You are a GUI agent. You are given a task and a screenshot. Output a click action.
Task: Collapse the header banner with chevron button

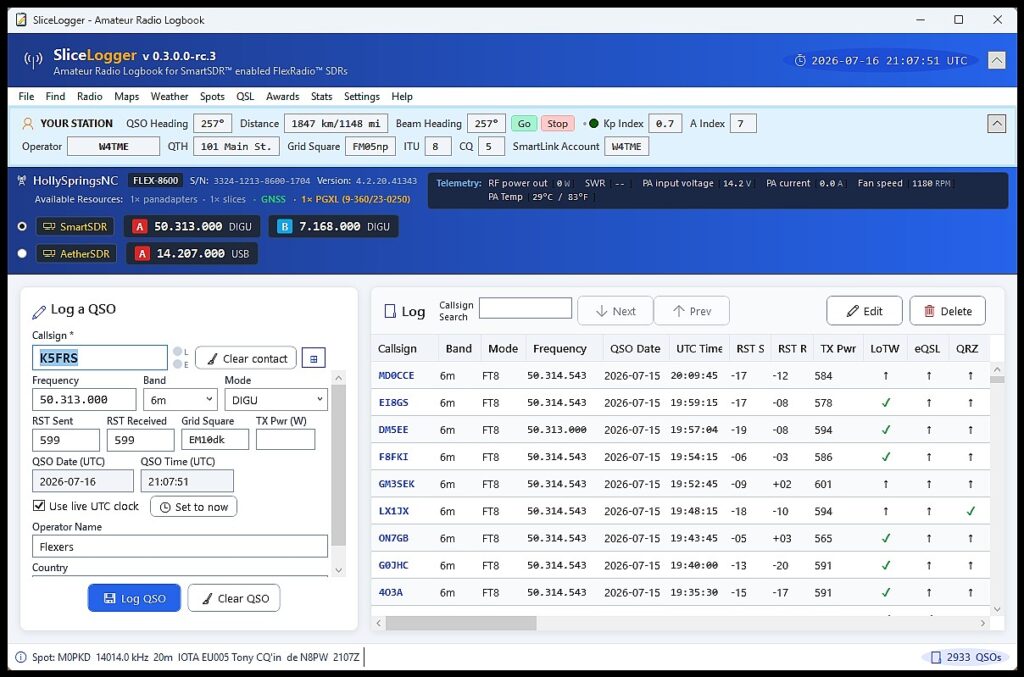(996, 61)
